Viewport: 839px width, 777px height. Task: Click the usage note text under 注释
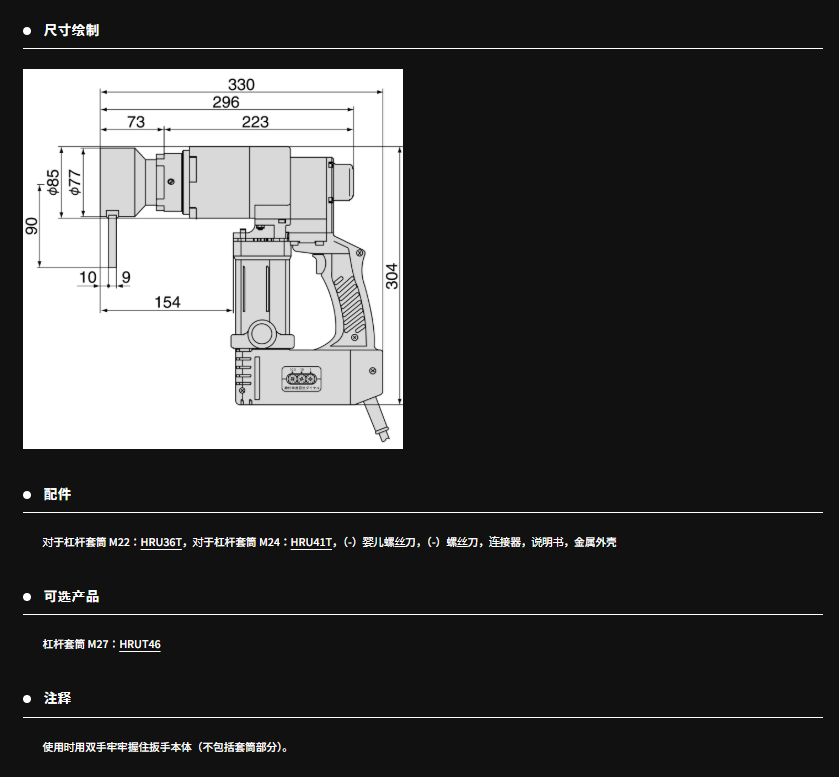point(166,746)
